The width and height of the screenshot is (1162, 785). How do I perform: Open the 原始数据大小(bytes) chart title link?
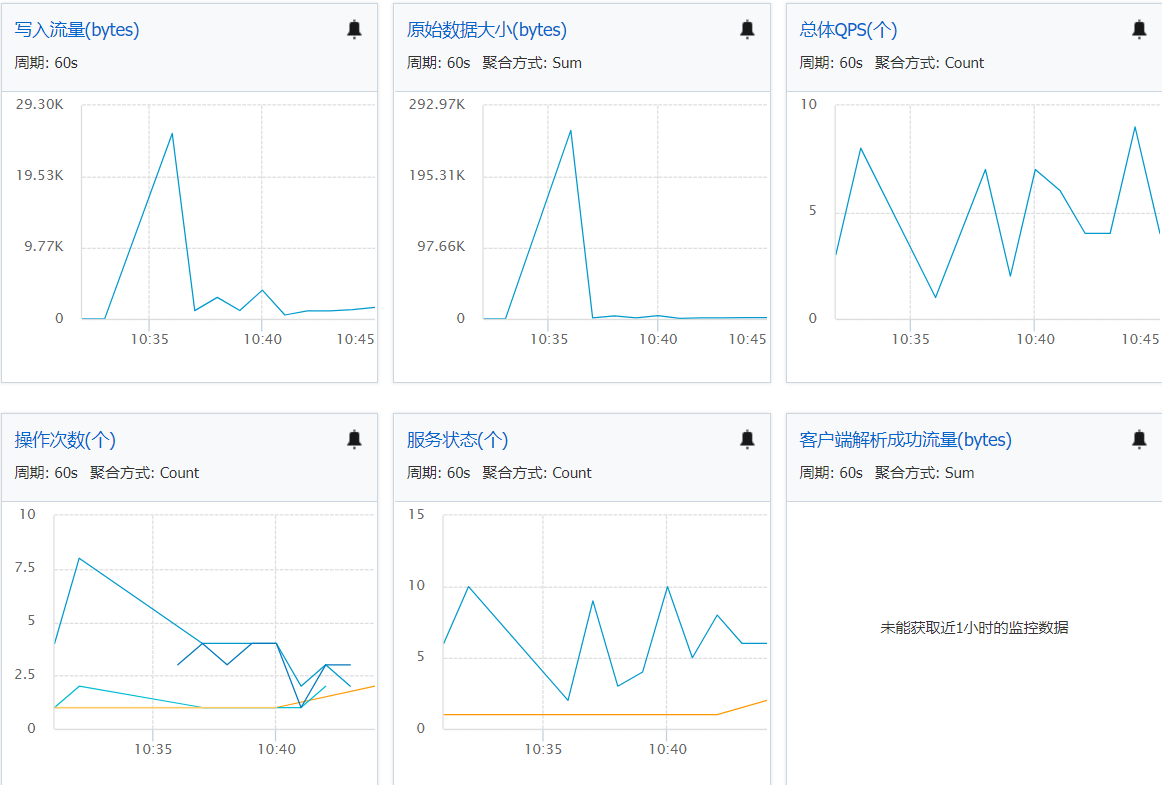[486, 30]
